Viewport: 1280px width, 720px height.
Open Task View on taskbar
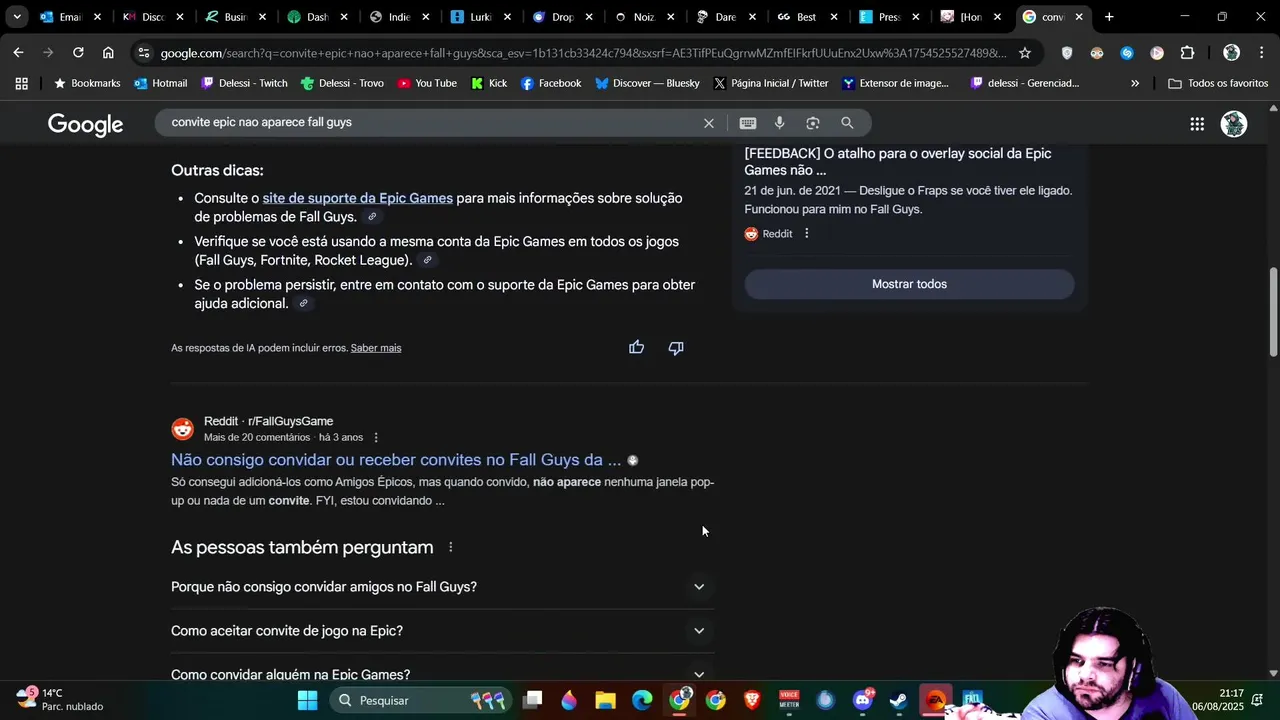pyautogui.click(x=532, y=700)
